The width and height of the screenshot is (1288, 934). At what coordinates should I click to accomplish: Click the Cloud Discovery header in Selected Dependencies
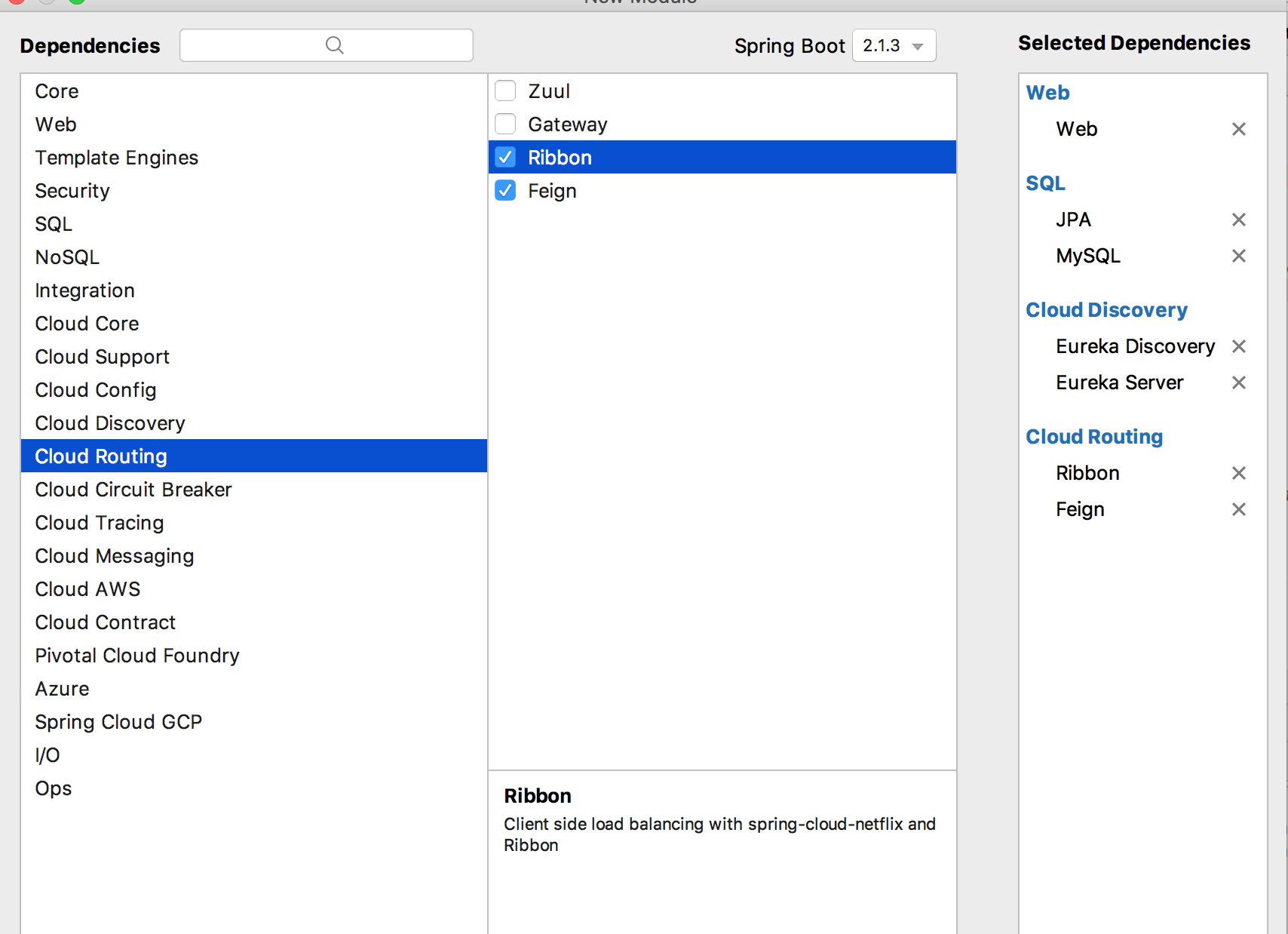coord(1106,310)
